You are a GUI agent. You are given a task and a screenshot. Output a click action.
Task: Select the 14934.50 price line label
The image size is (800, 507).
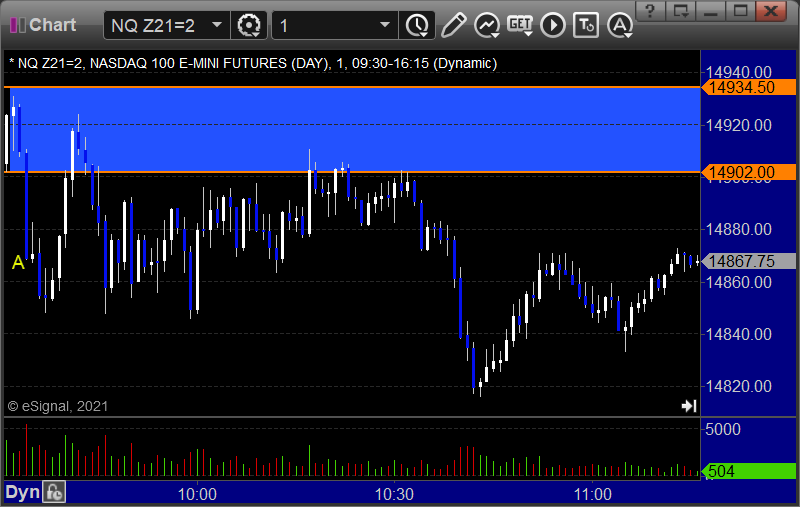tap(748, 87)
